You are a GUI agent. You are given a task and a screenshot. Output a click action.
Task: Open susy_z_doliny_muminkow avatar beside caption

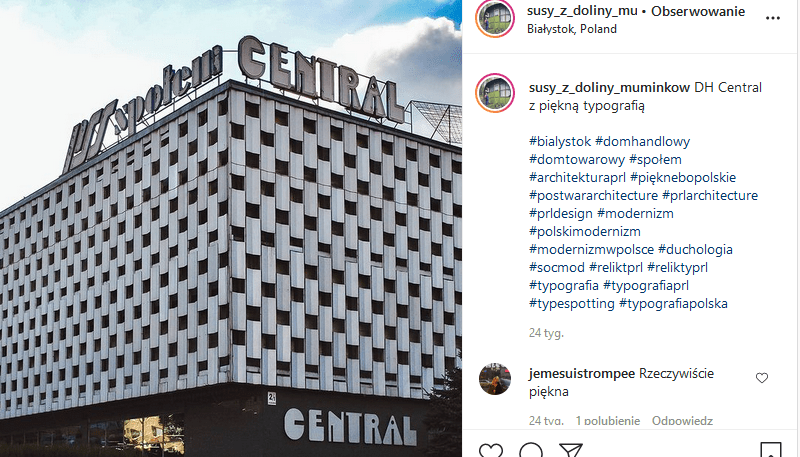[x=495, y=93]
